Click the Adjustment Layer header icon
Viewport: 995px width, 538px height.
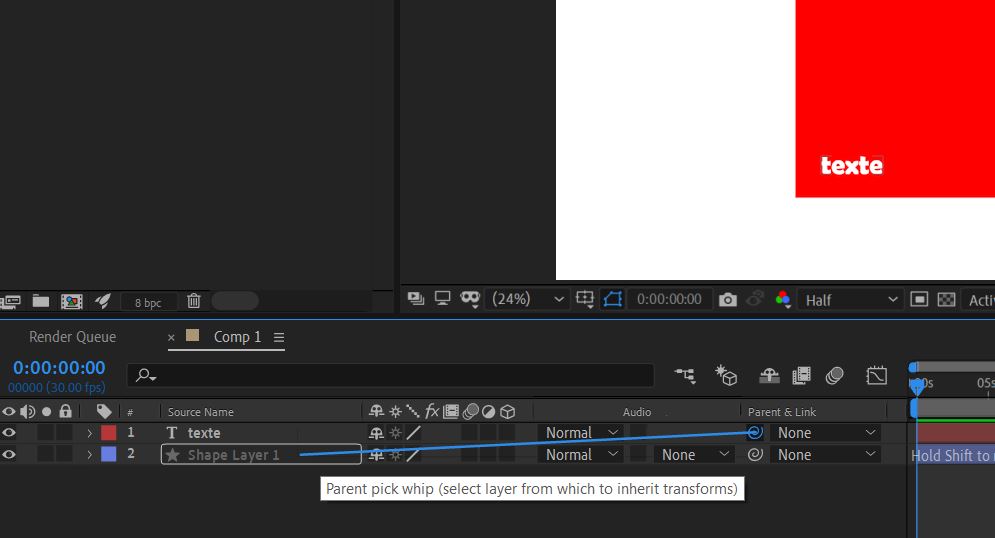488,412
